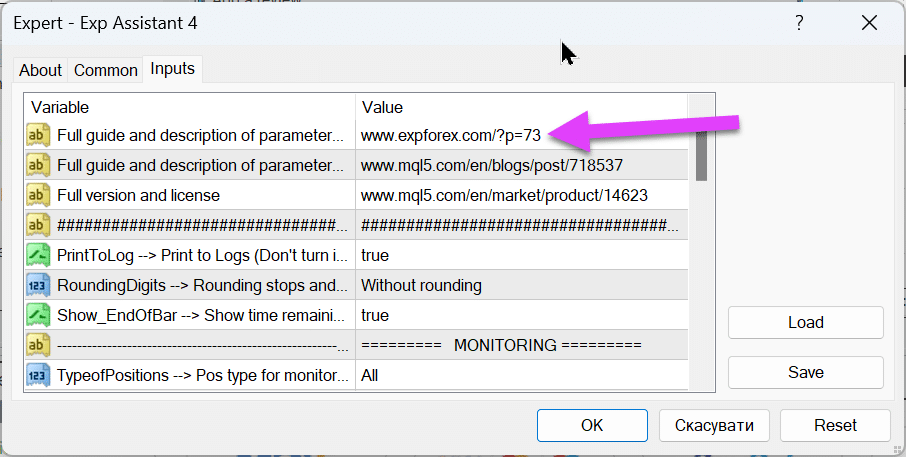Click the Show_EndOfBar boolean type icon
This screenshot has width=906, height=457.
pyautogui.click(x=38, y=315)
